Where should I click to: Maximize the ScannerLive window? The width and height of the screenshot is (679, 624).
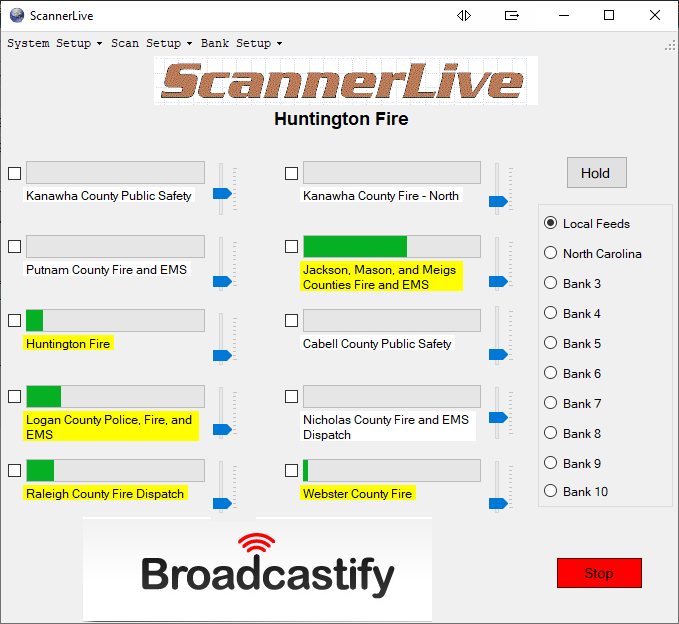pos(609,16)
